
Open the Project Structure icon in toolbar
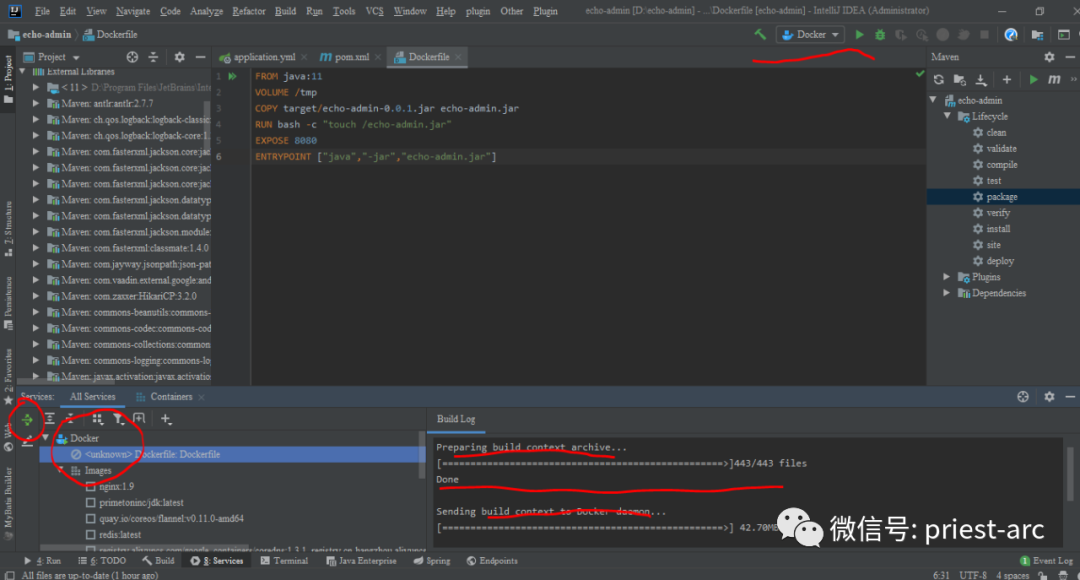(1037, 34)
